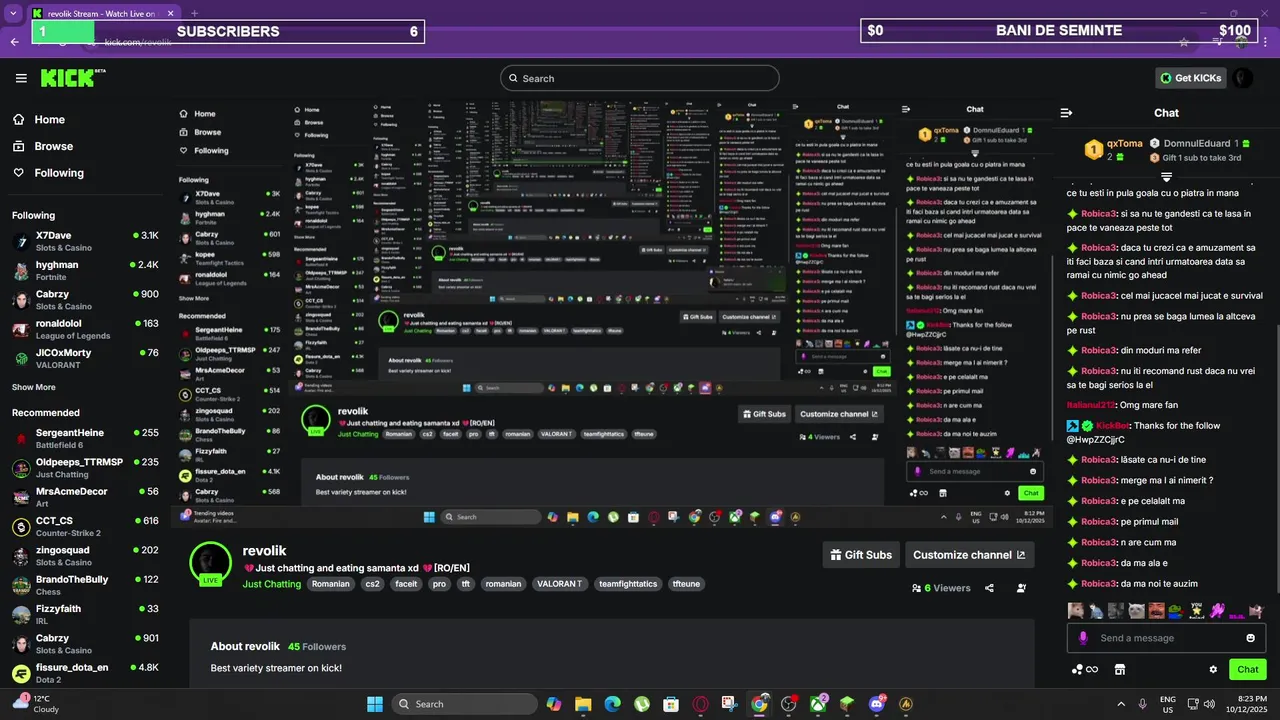Click the teamfighttatics tag

(x=628, y=584)
